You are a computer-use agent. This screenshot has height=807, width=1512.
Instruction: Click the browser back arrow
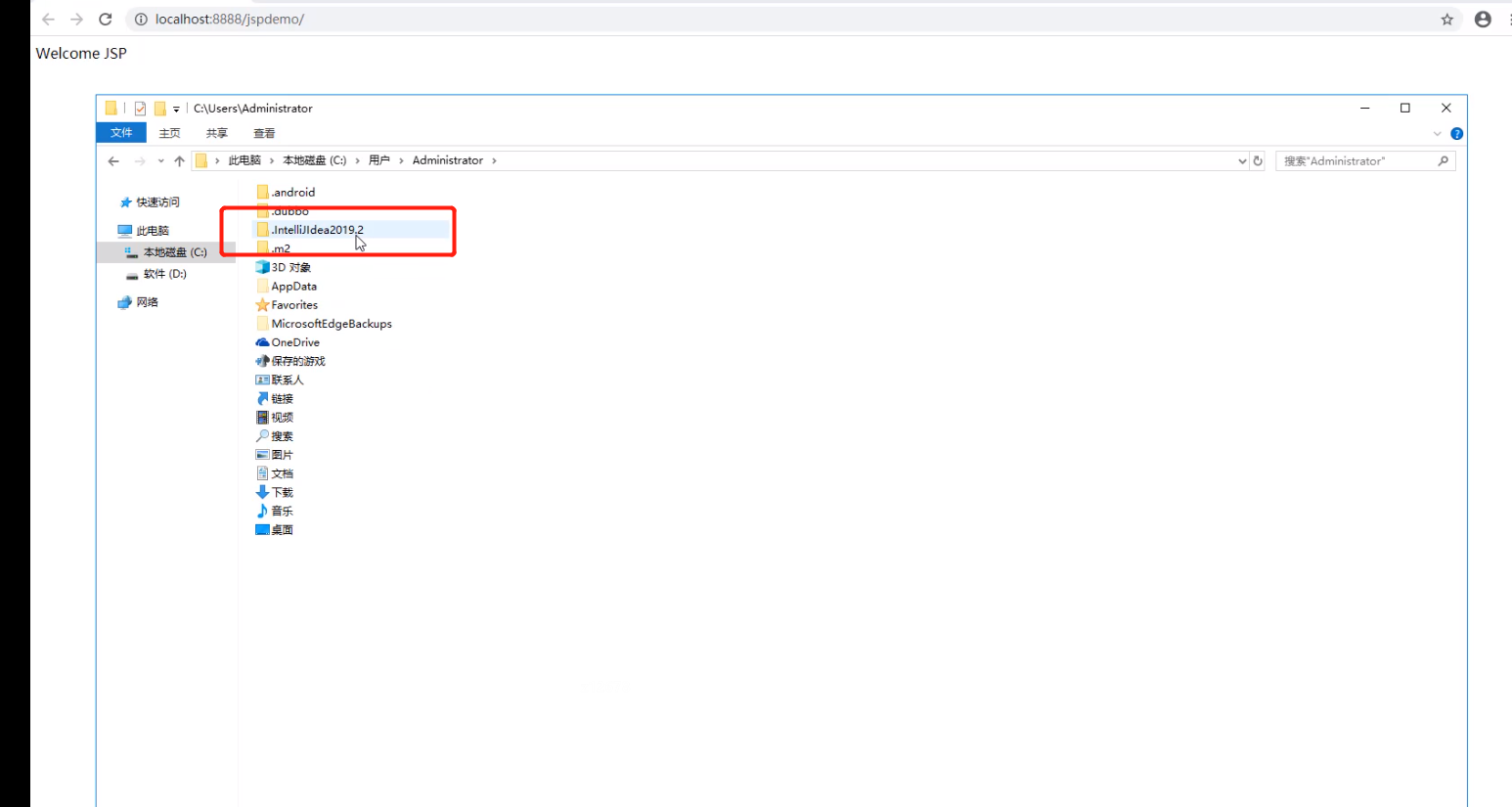pos(48,20)
